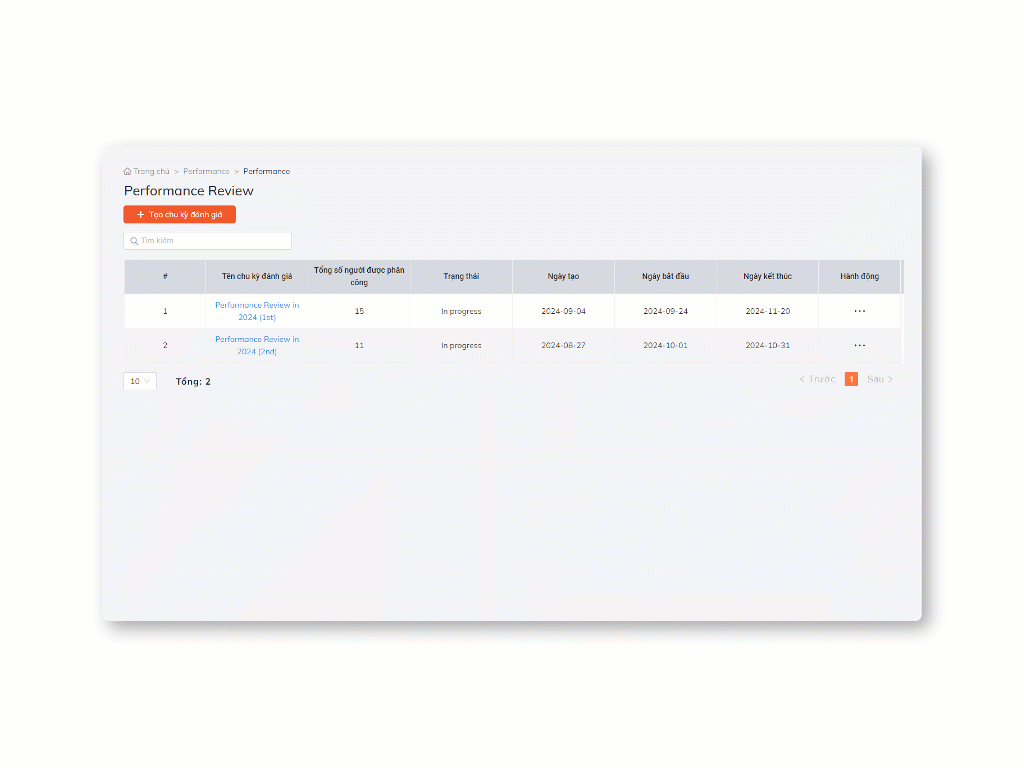Click 'Ngày bắt đầu' column header
Viewport: 1024px width, 768px height.
click(x=665, y=276)
